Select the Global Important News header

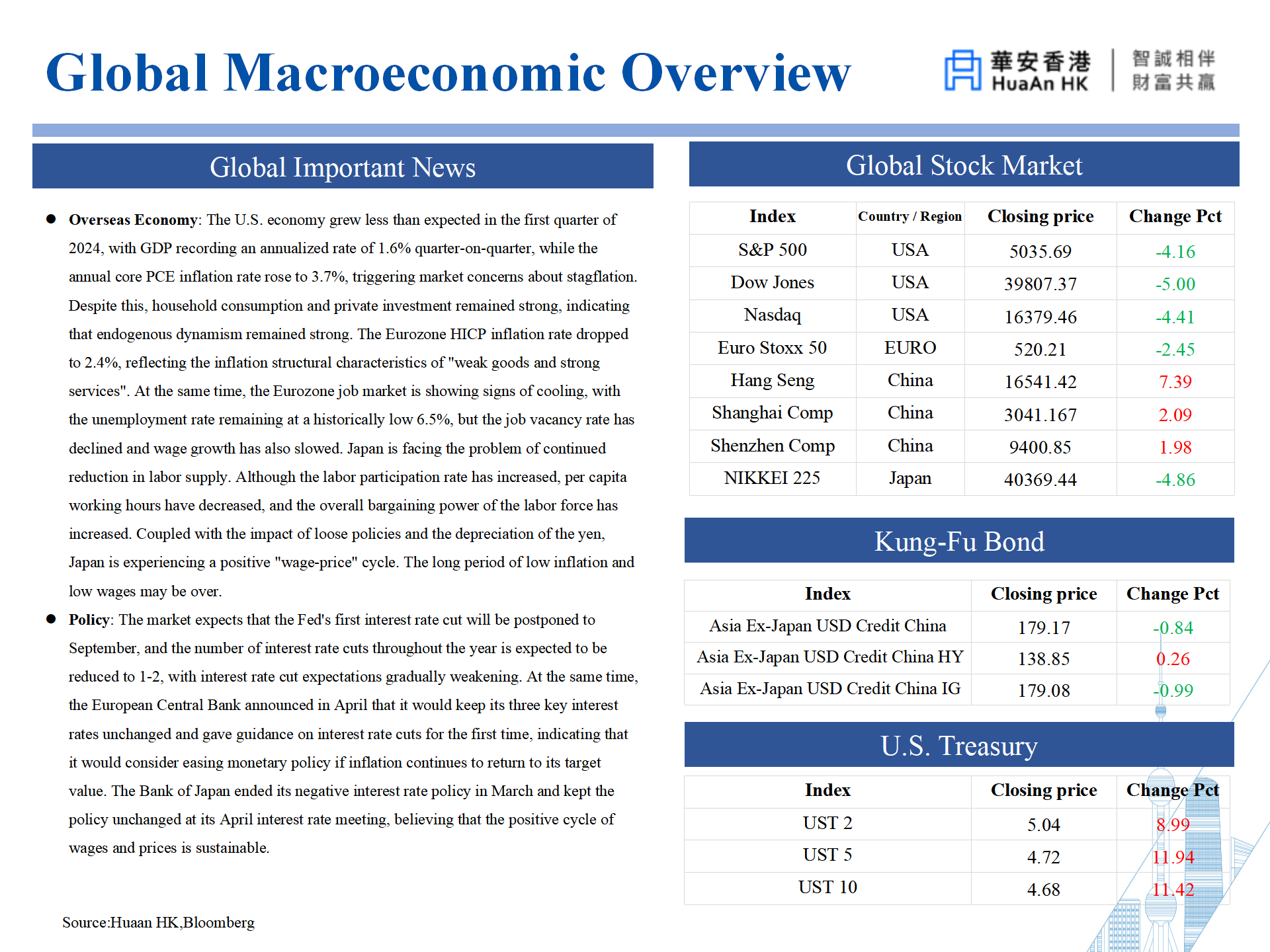tap(343, 167)
